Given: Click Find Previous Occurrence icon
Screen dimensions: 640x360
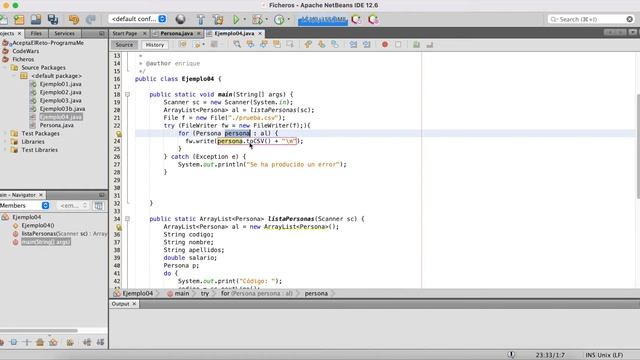Looking at the screenshot, I should coord(250,44).
